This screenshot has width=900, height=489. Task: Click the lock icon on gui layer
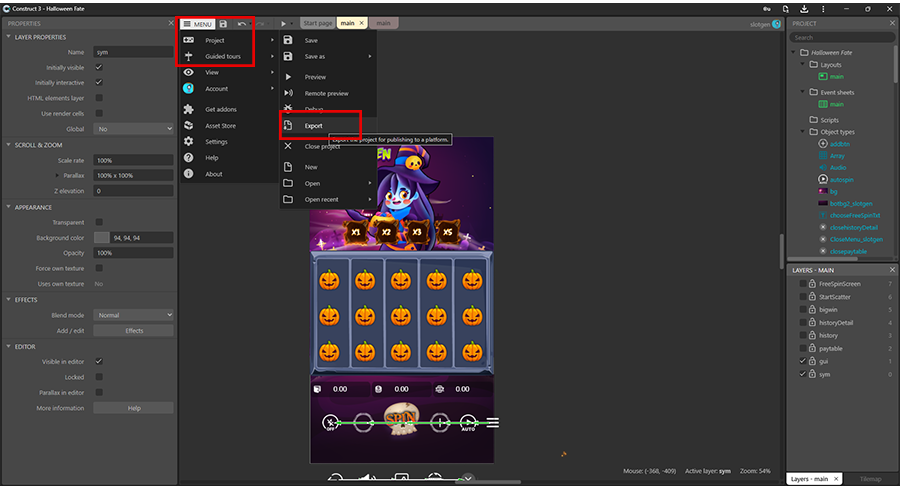pyautogui.click(x=811, y=361)
